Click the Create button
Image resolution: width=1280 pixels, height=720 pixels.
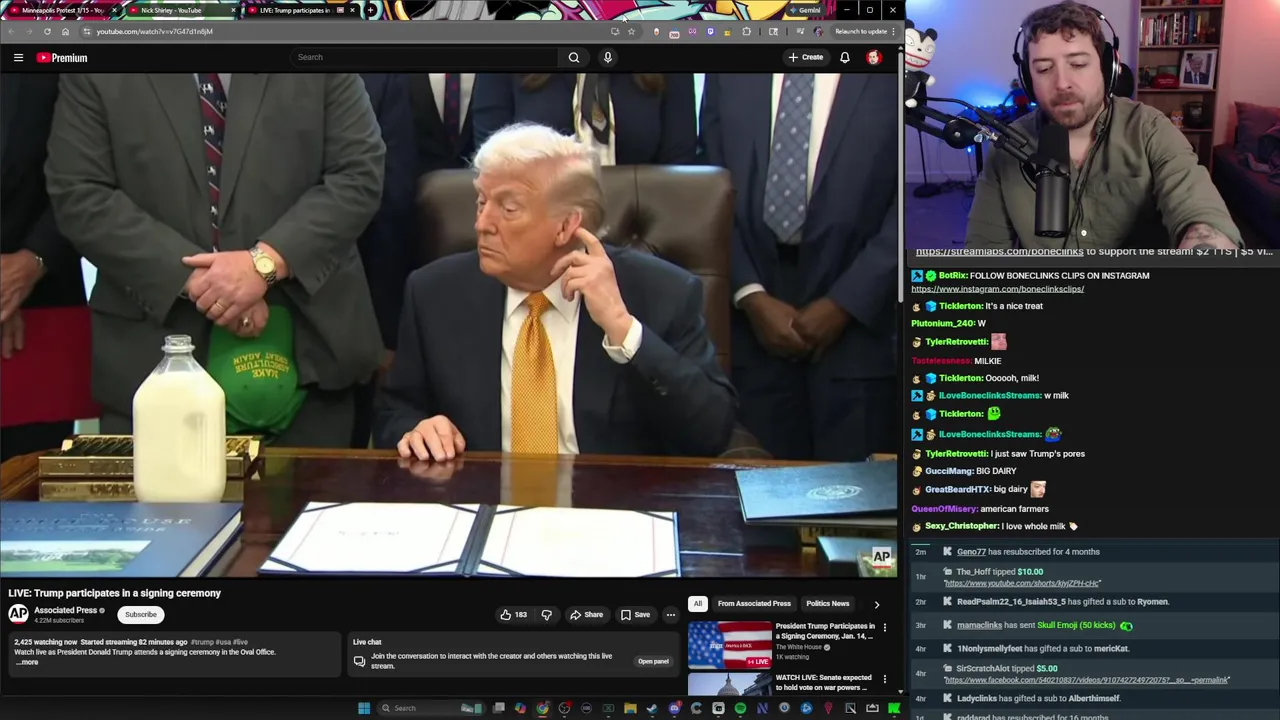[806, 57]
